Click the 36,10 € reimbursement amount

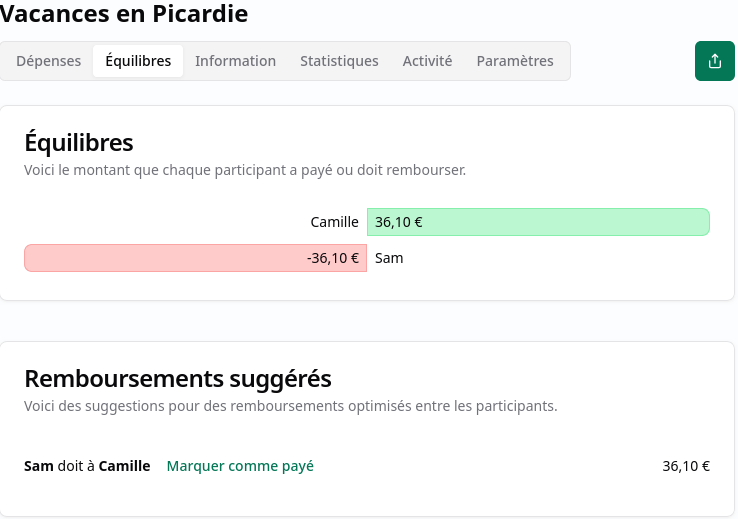tap(686, 466)
